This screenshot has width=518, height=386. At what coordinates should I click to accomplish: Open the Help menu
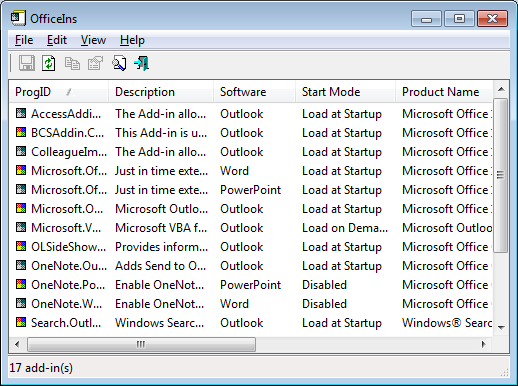(132, 40)
